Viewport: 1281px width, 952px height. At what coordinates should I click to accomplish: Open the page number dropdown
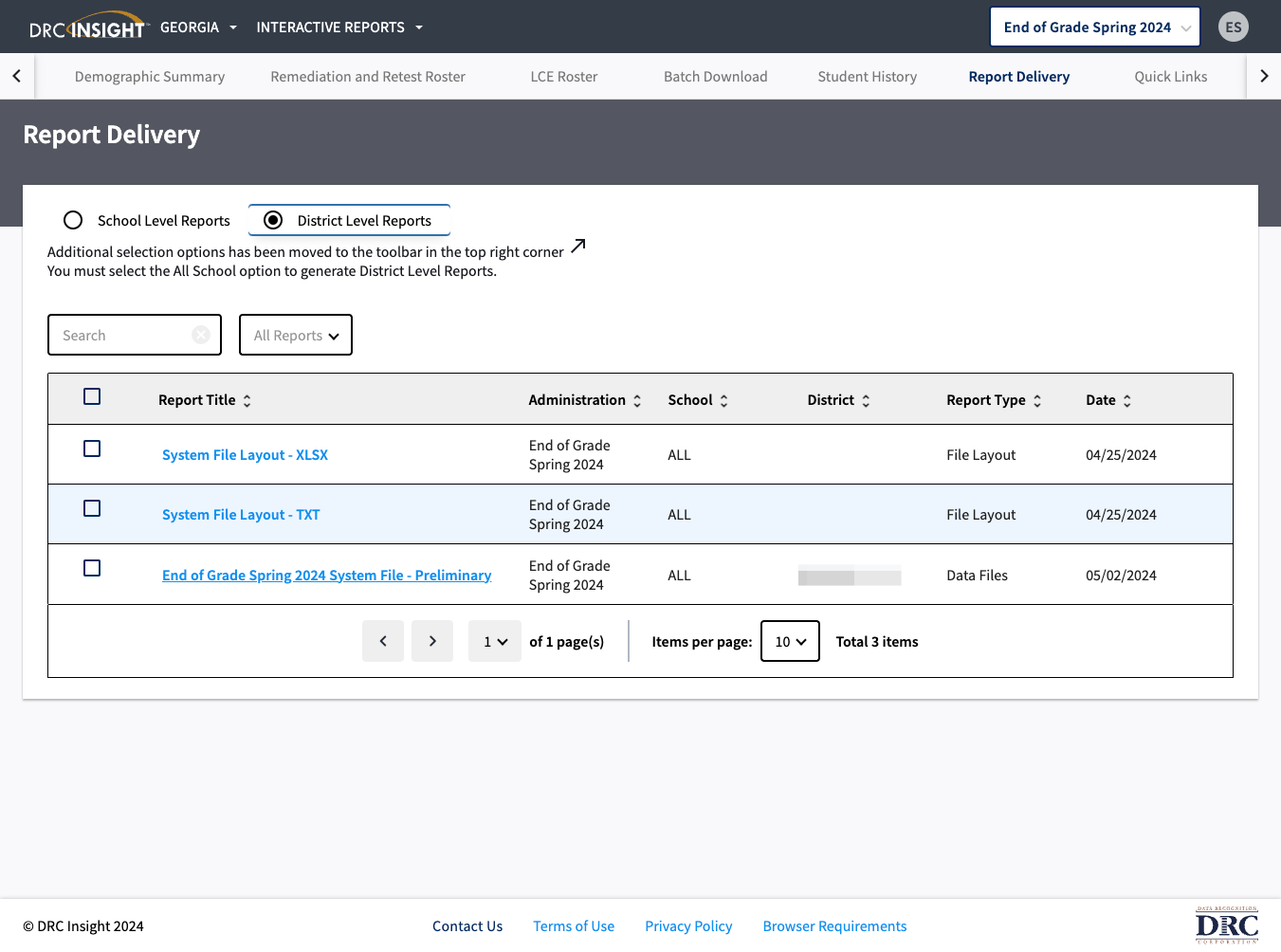pyautogui.click(x=495, y=641)
